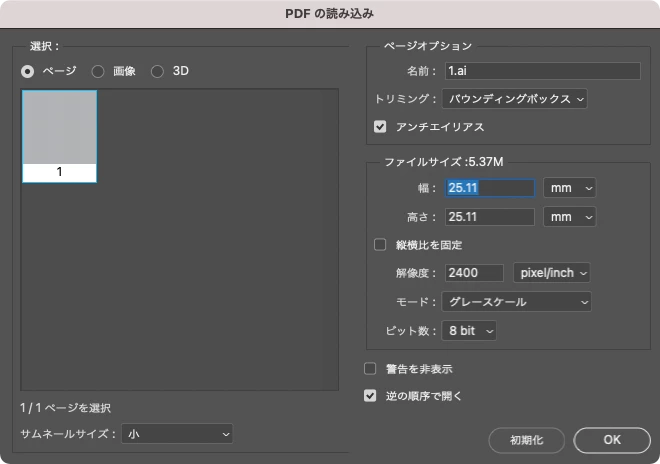The height and width of the screenshot is (464, 660).
Task: Click the 1 / 1 ページを選択 status text
Action: point(66,408)
